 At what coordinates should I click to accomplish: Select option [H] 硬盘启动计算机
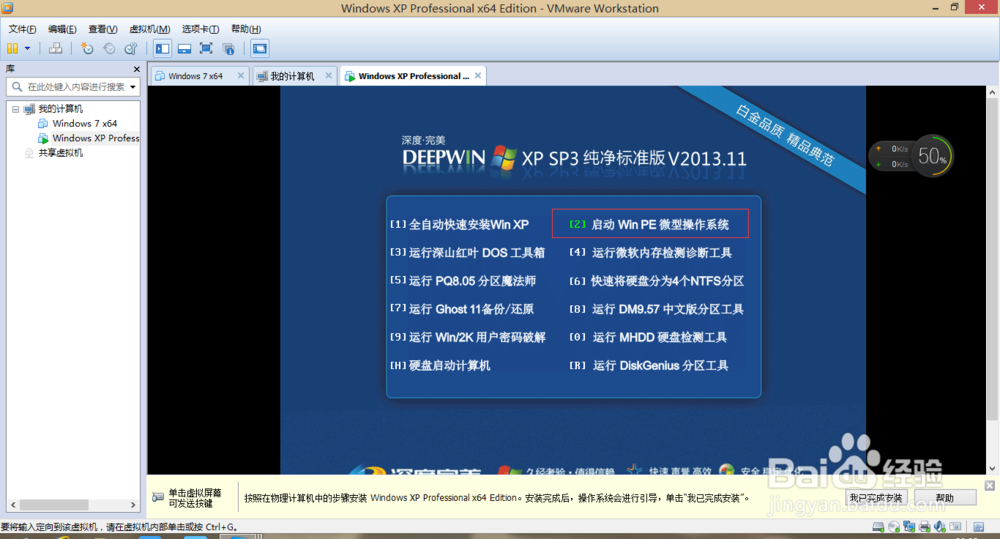440,365
